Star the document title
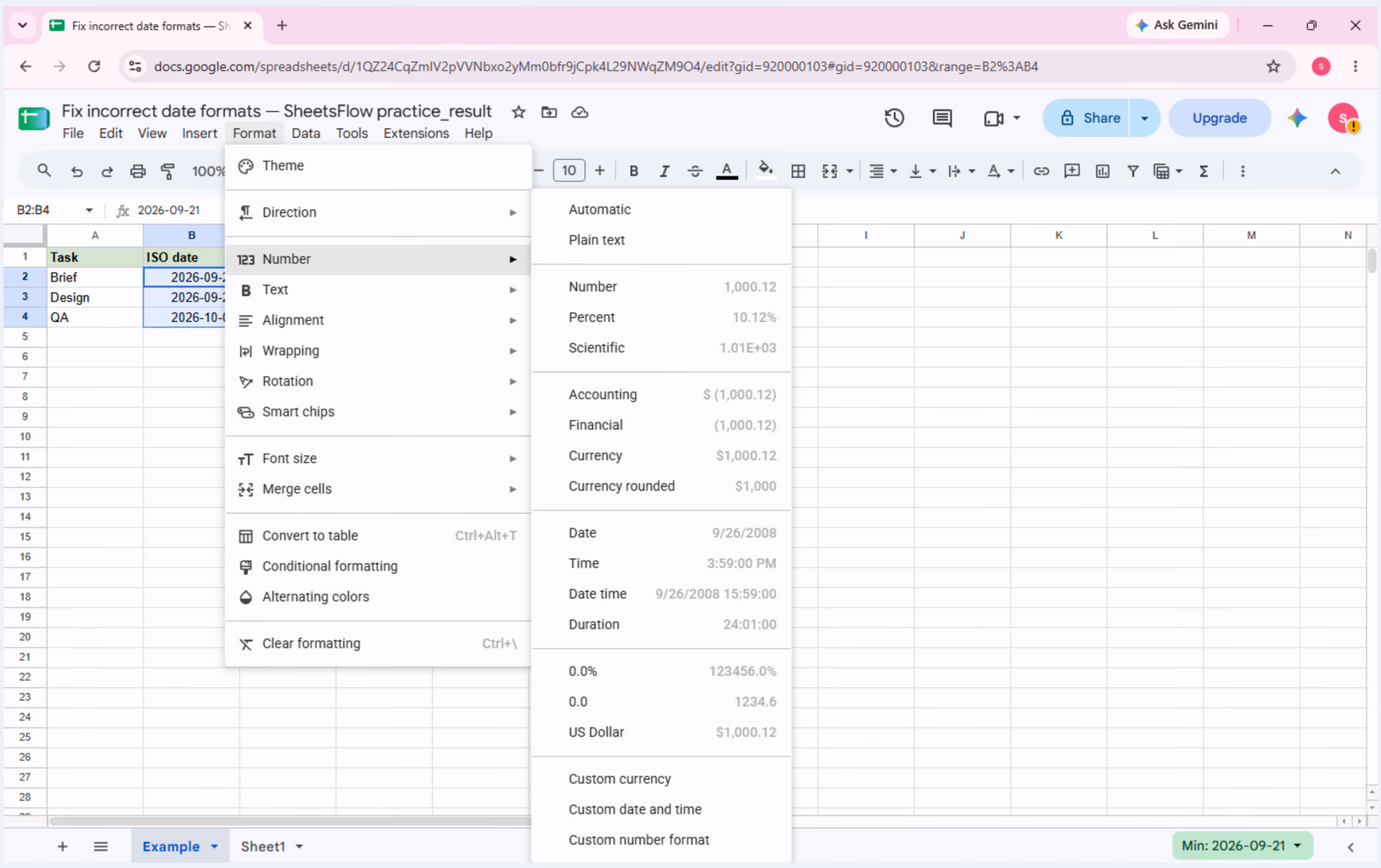Screen dimensions: 1381x868 (519, 112)
